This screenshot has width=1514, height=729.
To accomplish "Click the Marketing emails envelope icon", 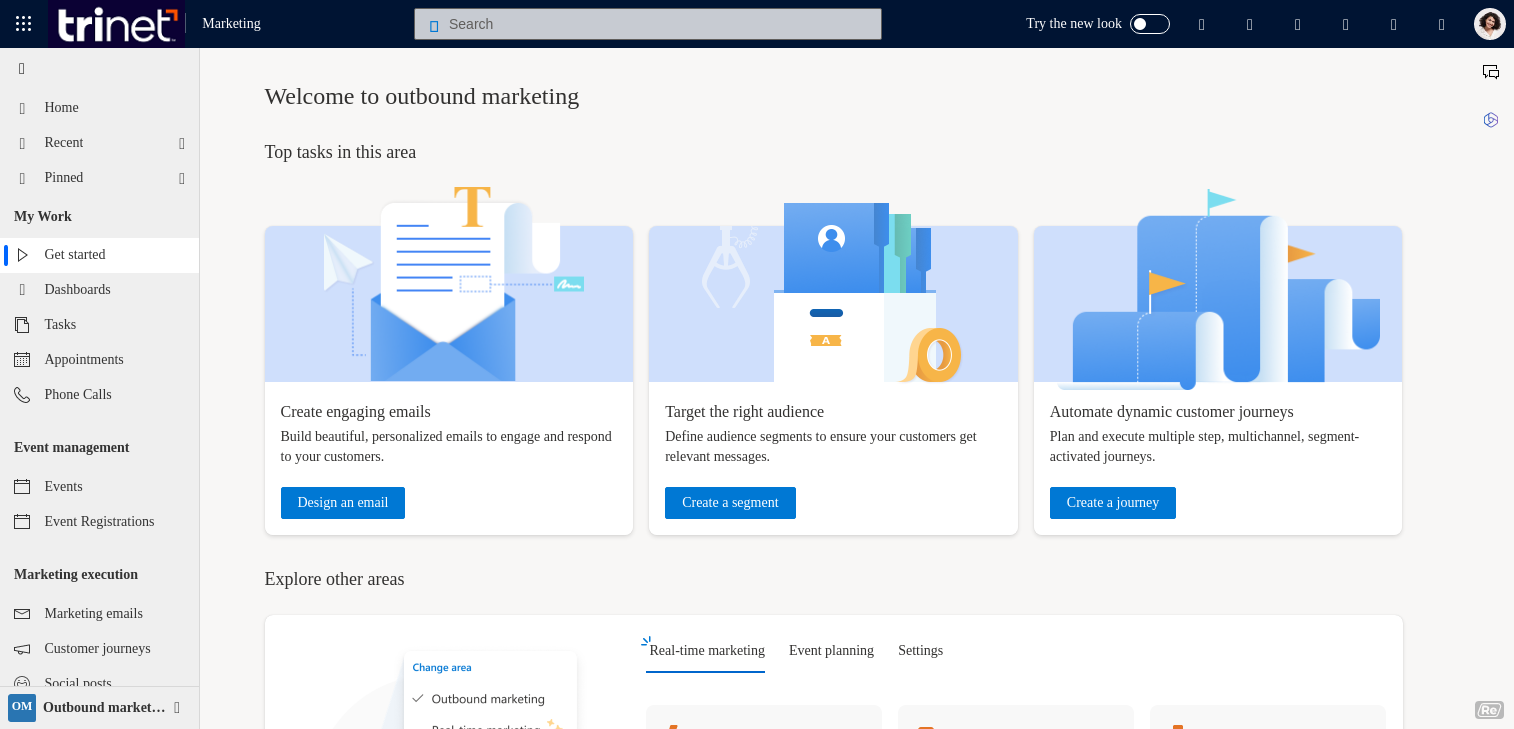I will [x=22, y=614].
